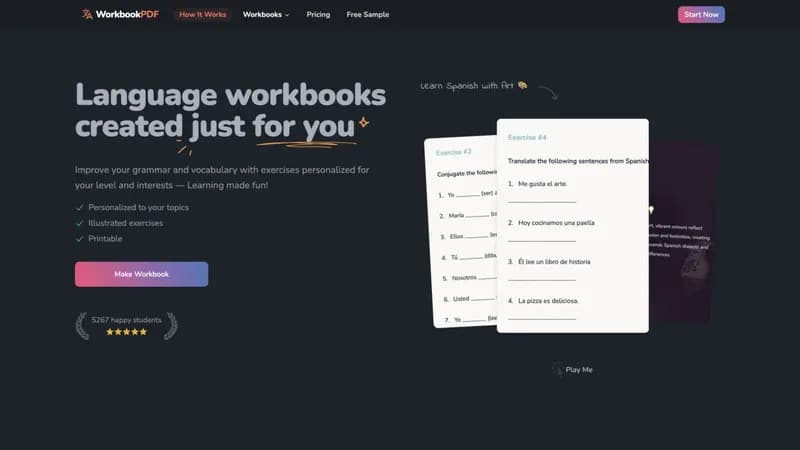Click the 'Translate the following sentences' instruction
Image resolution: width=800 pixels, height=450 pixels.
tap(578, 161)
